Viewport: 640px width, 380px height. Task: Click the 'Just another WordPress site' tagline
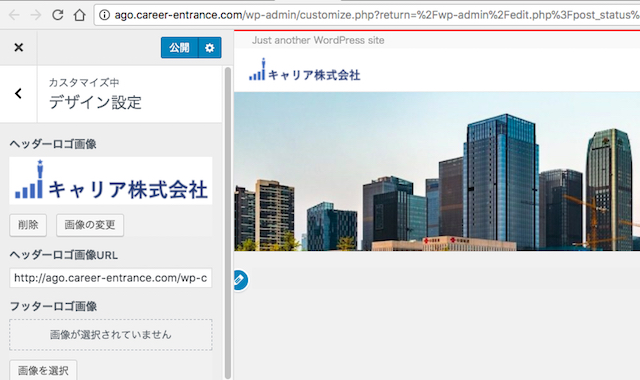click(x=318, y=40)
